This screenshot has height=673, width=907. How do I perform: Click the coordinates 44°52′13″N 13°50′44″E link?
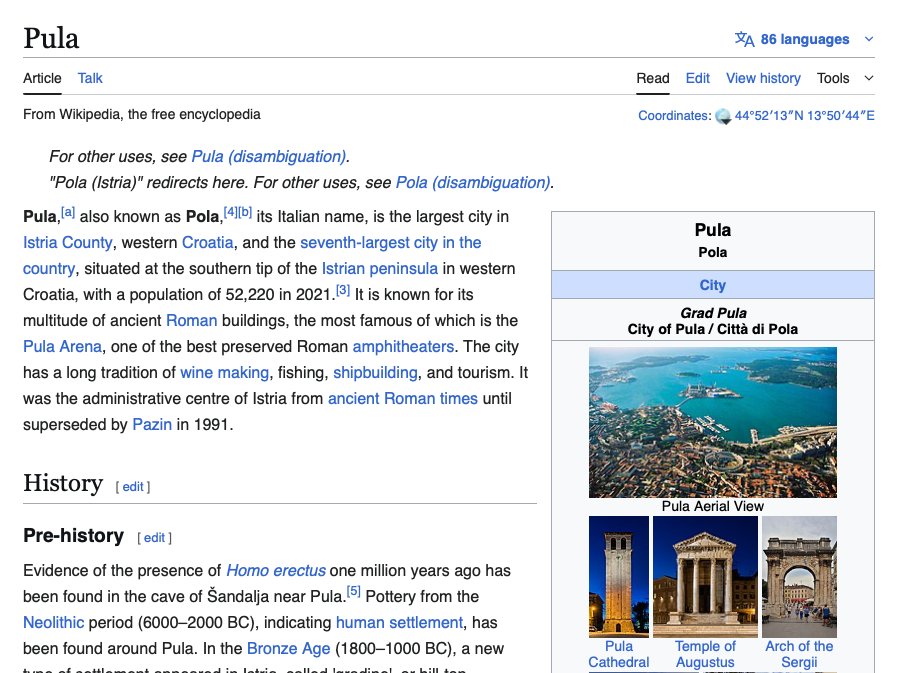(x=805, y=116)
